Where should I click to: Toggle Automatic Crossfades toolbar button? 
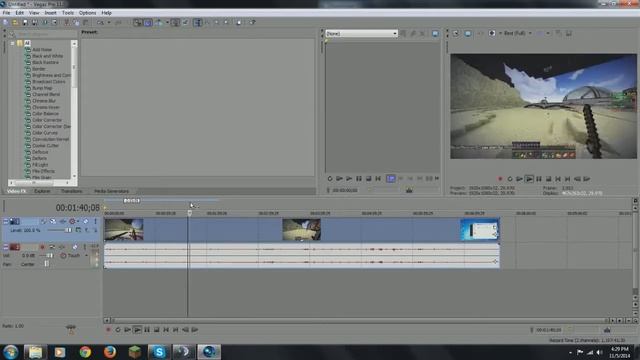click(x=148, y=22)
